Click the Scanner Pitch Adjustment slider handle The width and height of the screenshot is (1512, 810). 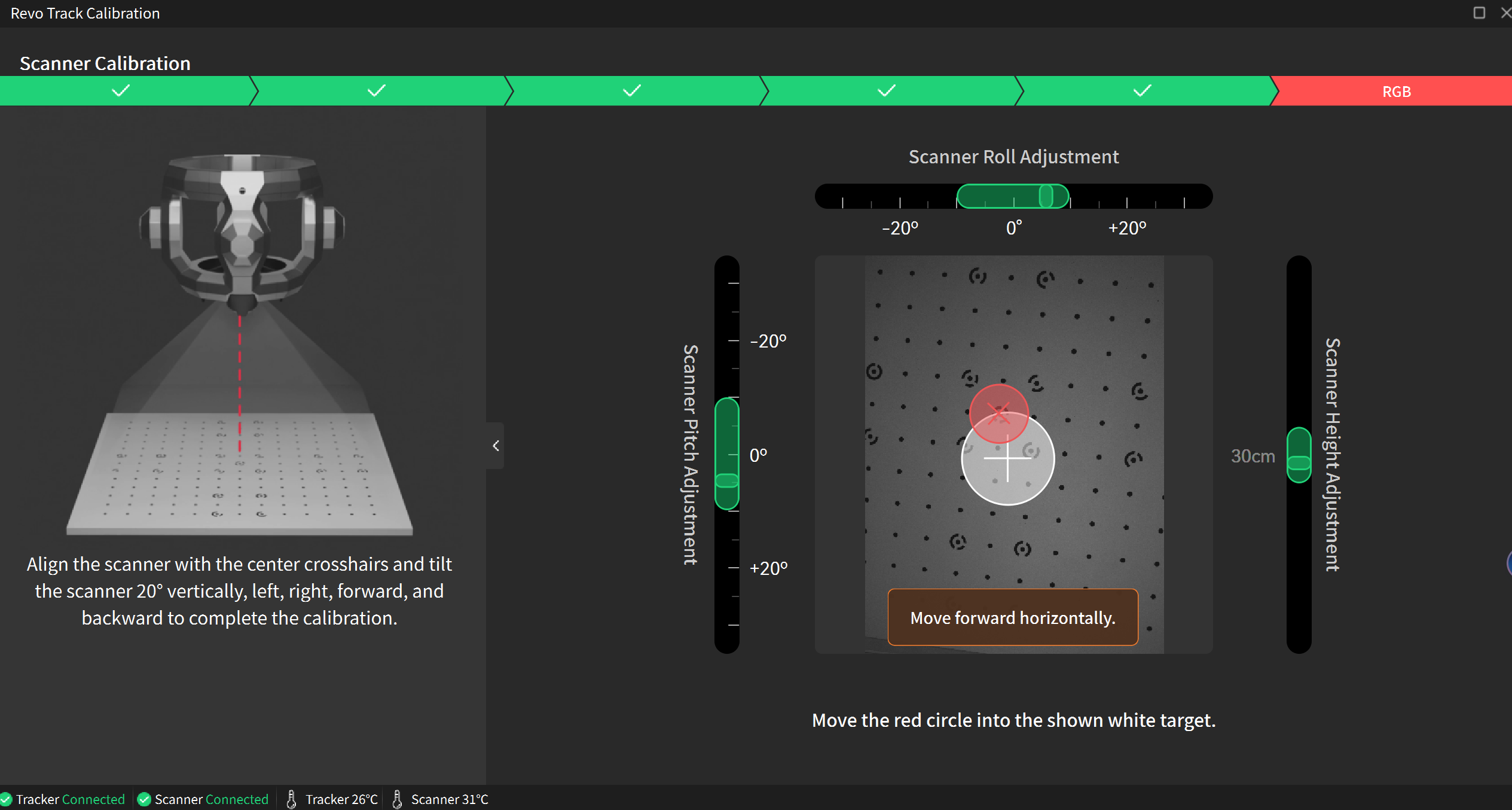tap(727, 480)
